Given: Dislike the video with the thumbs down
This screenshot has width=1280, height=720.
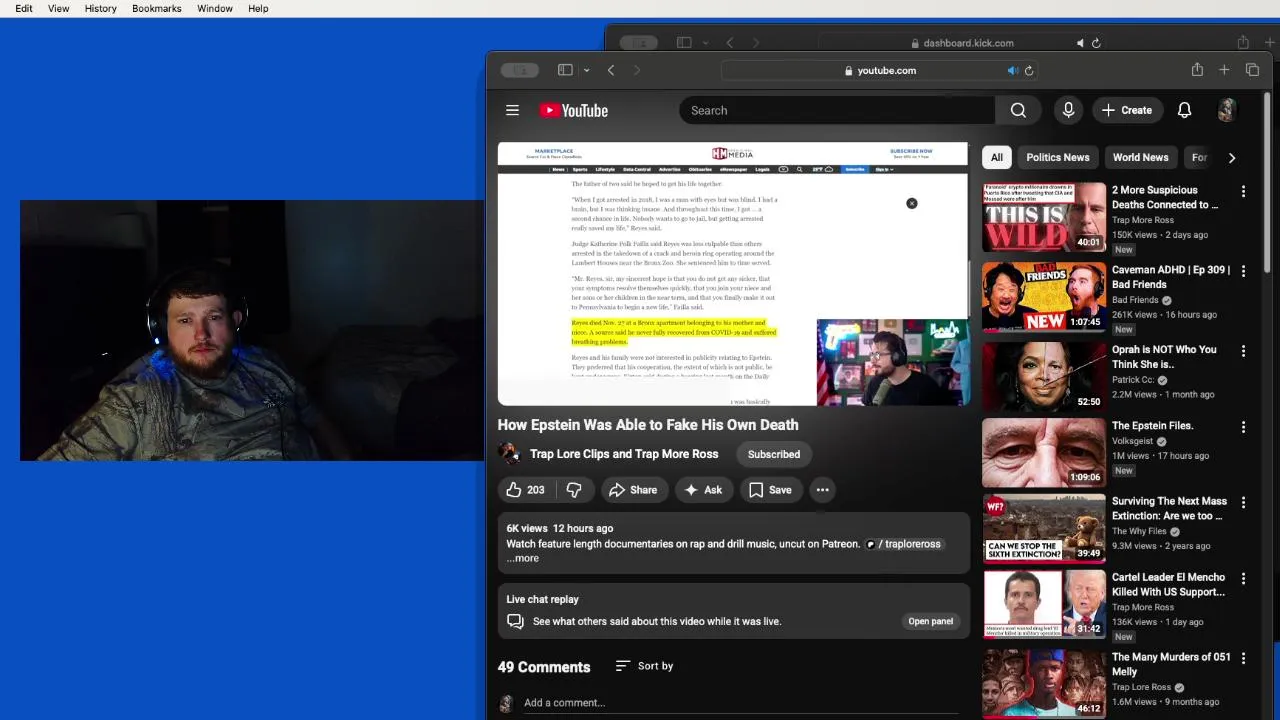Looking at the screenshot, I should (574, 490).
